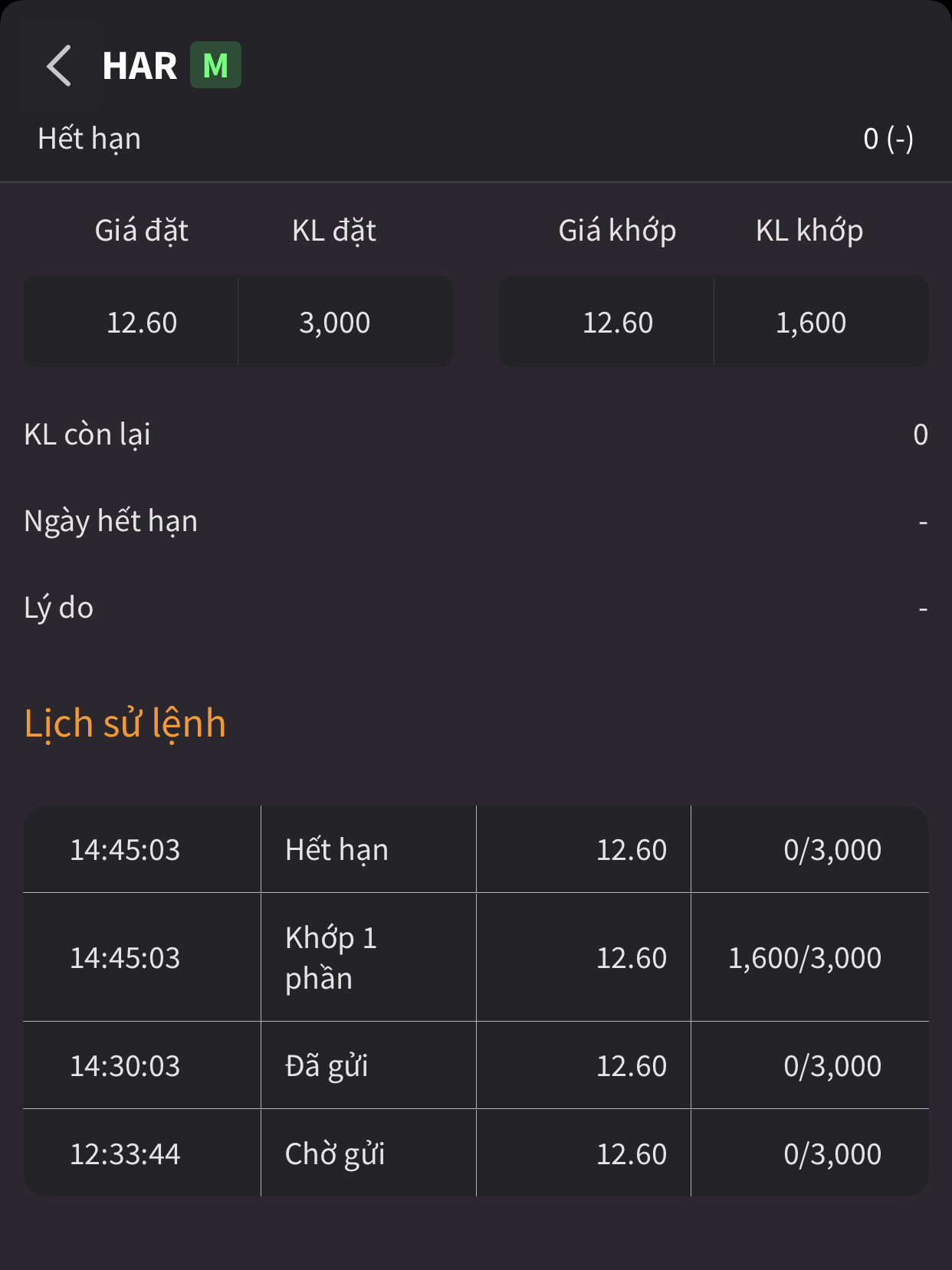Tap the back arrow icon
Image resolution: width=952 pixels, height=1270 pixels.
(59, 66)
